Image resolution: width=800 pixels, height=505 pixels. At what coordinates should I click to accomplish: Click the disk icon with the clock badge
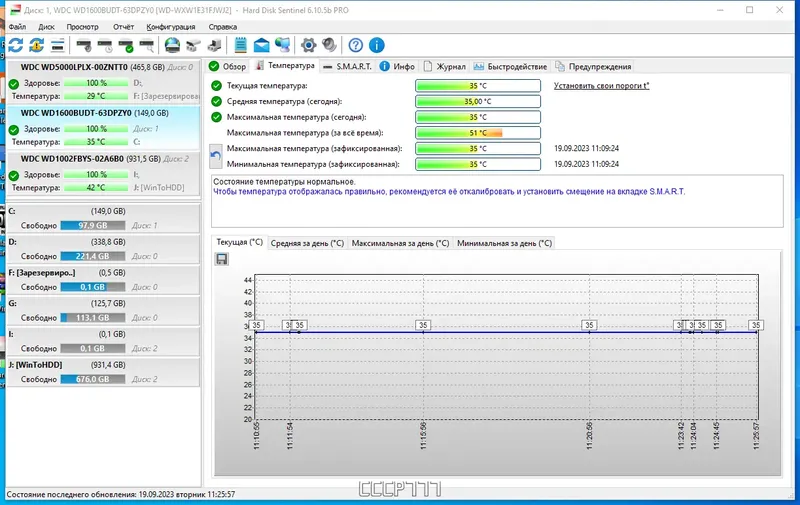click(x=105, y=45)
